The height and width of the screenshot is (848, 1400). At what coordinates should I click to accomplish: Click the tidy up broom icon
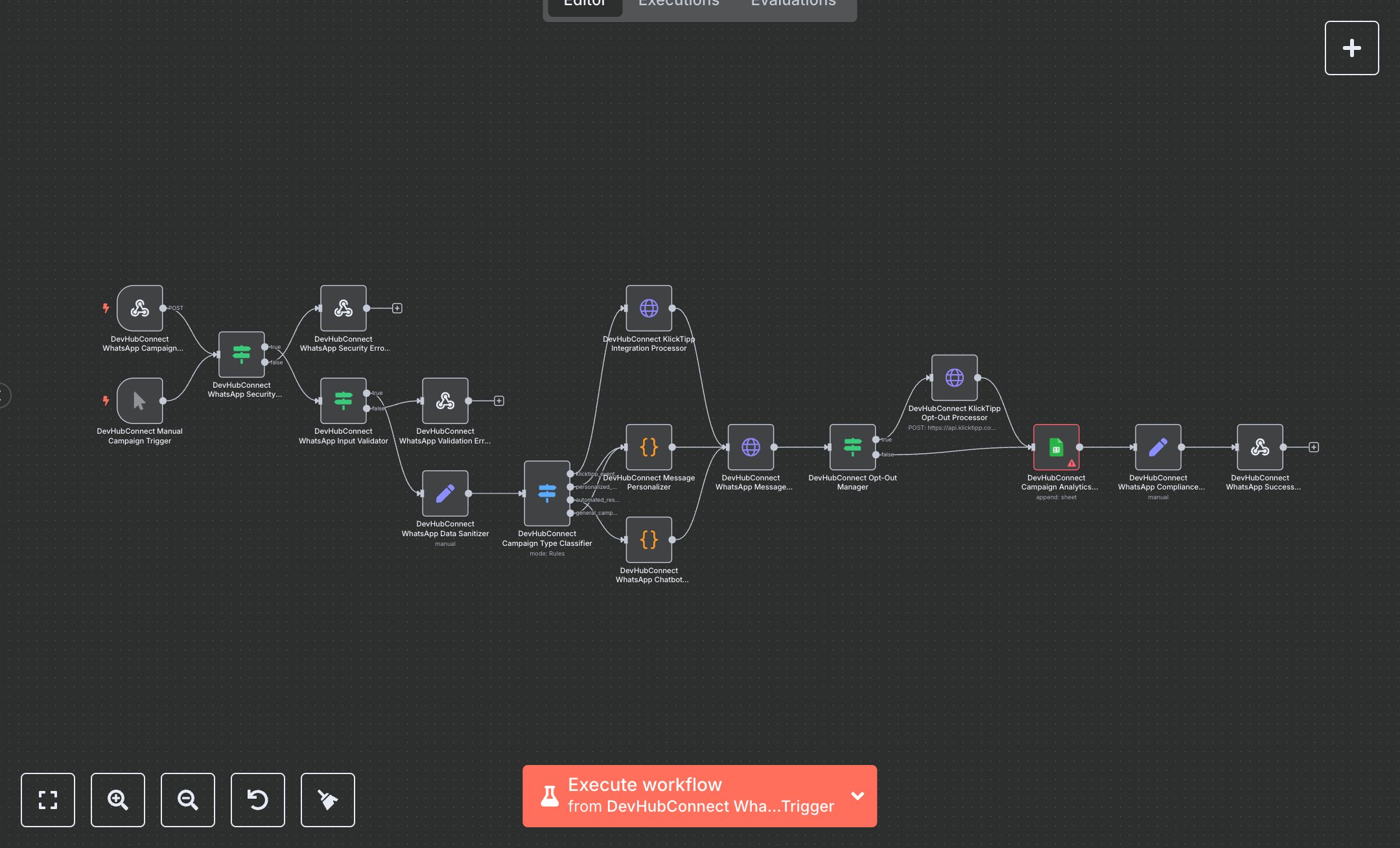pos(328,799)
